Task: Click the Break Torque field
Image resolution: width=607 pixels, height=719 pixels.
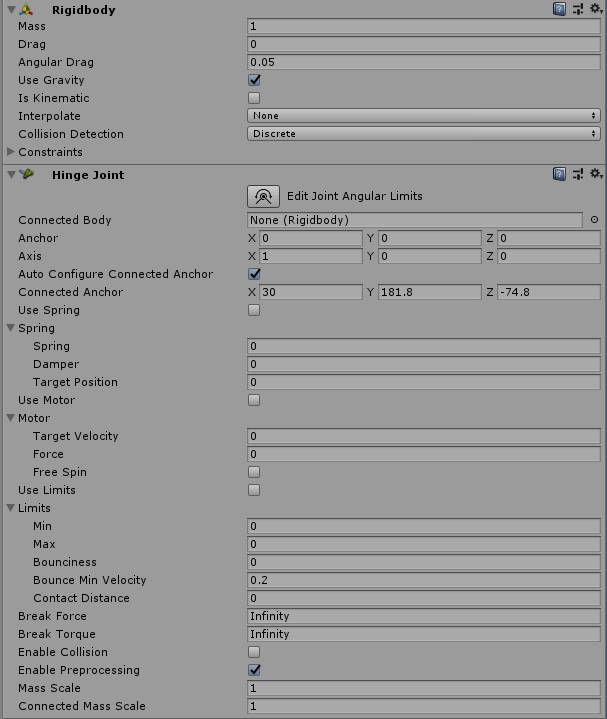Action: coord(424,634)
